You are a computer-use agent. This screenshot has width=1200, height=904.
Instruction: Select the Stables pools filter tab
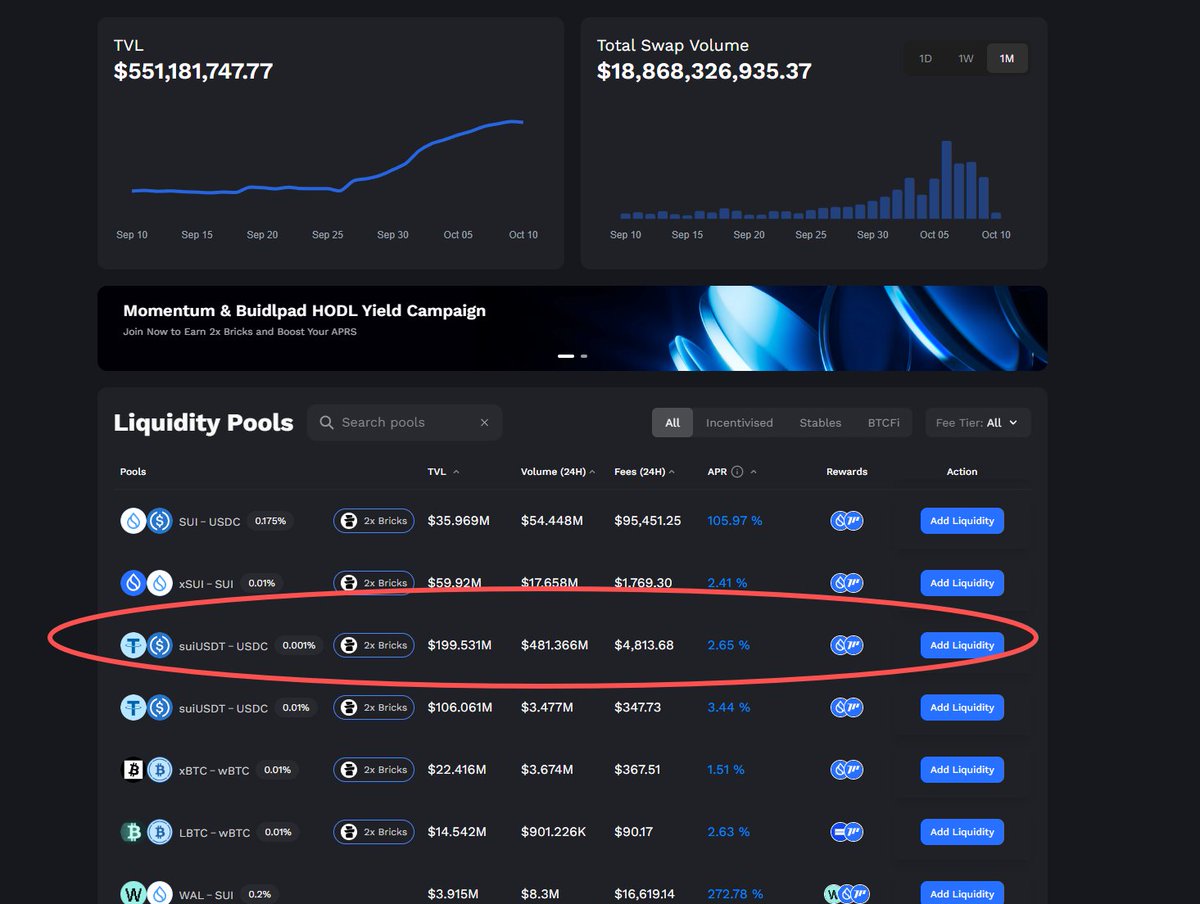pos(820,423)
